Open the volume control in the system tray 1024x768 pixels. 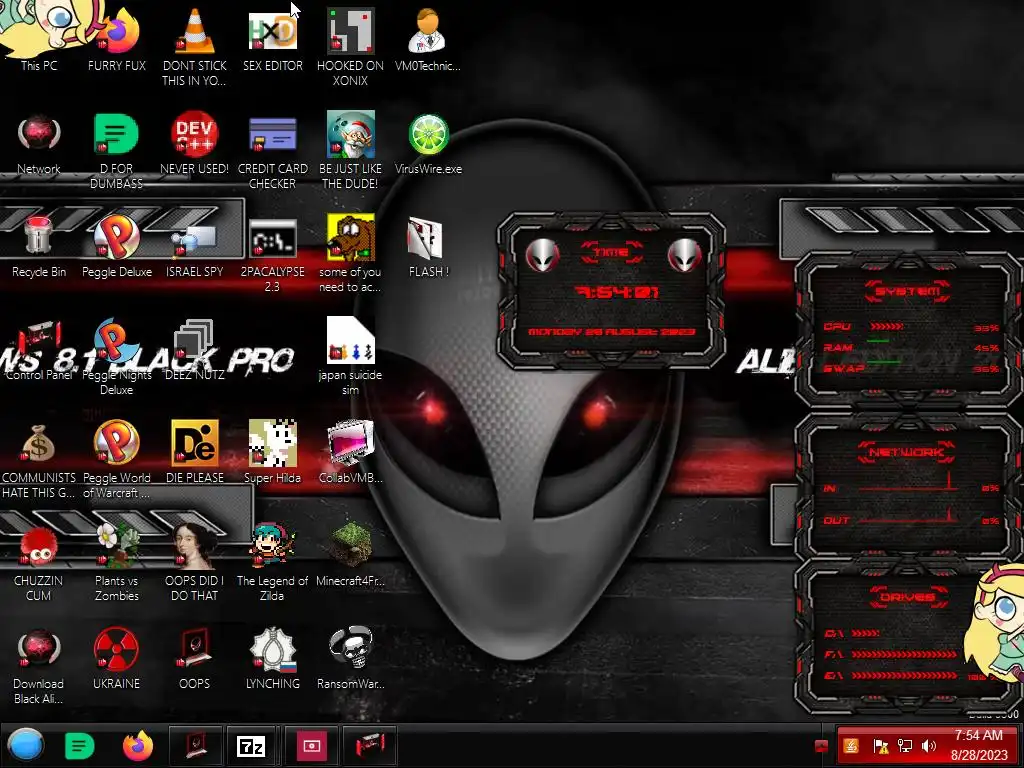tap(929, 746)
